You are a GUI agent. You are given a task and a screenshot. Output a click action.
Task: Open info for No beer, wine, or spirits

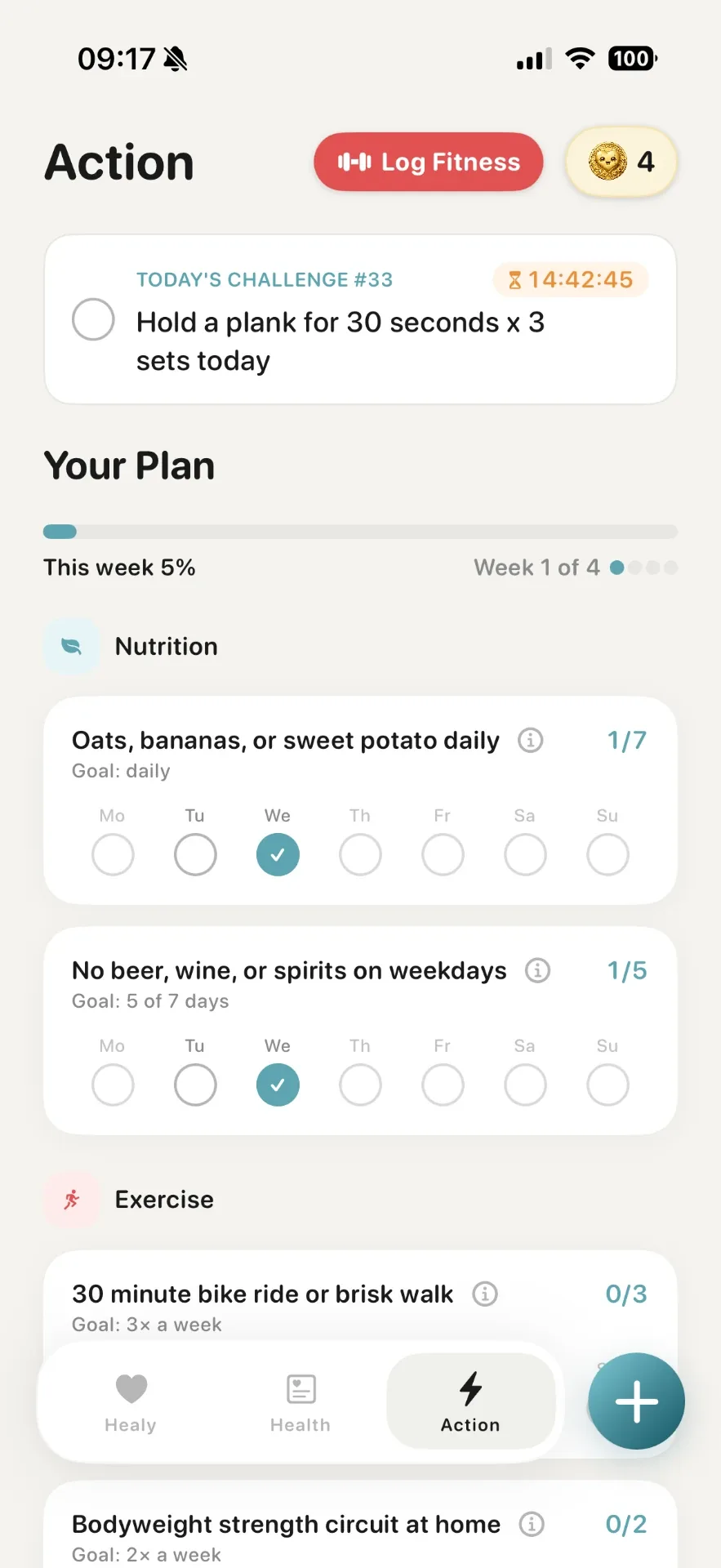(x=537, y=970)
